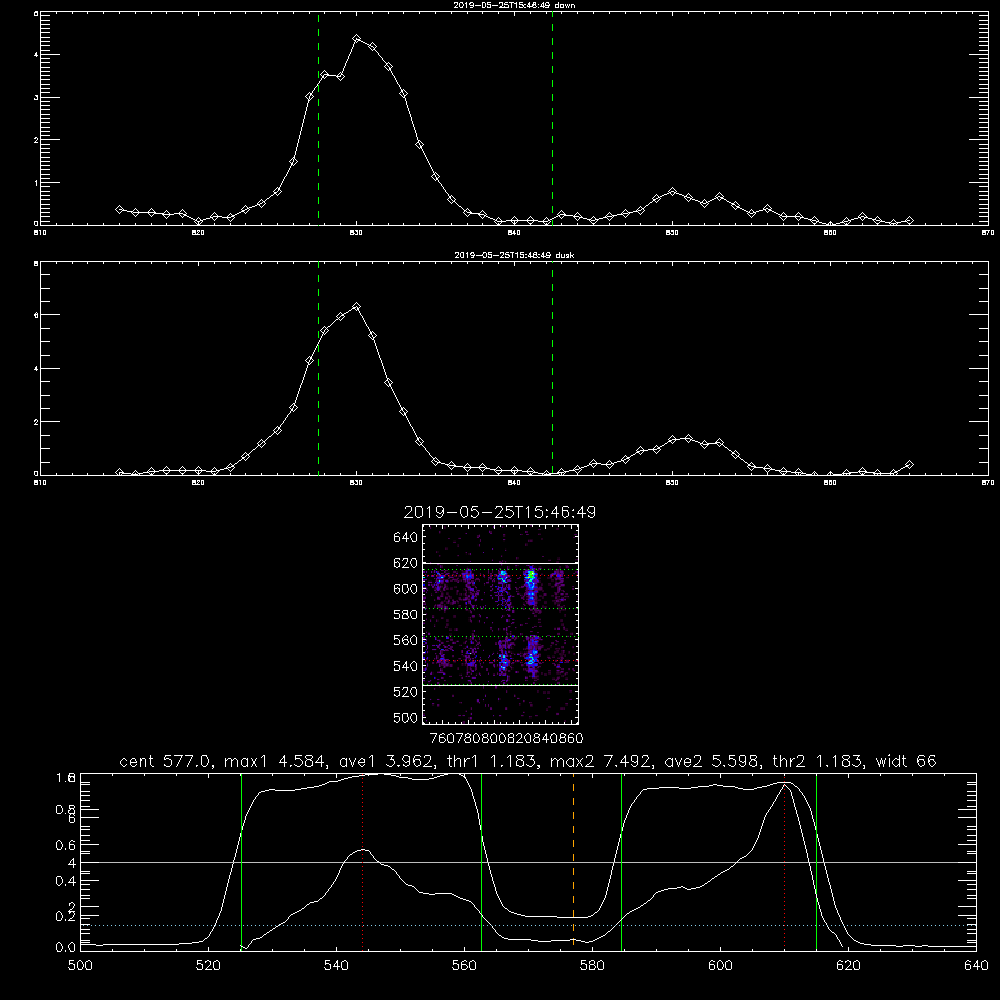This screenshot has width=1000, height=1000.
Task: Select the 'max2 7.492' value in stats line
Action: click(x=602, y=761)
